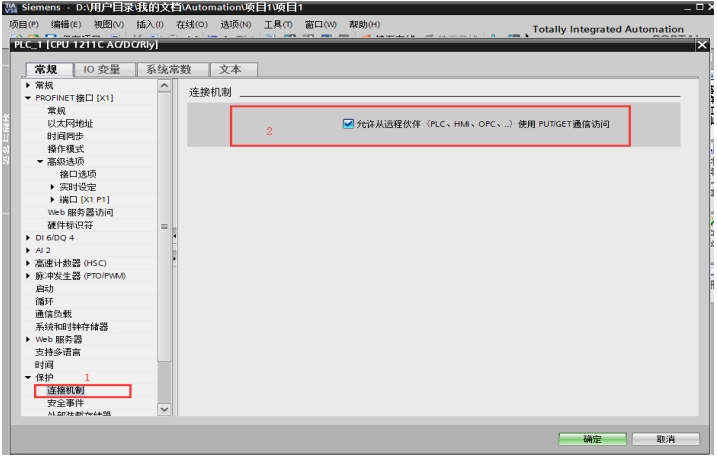Viewport: 717px width, 457px height.
Task: Select 支持多语言 in the tree
Action: point(58,352)
